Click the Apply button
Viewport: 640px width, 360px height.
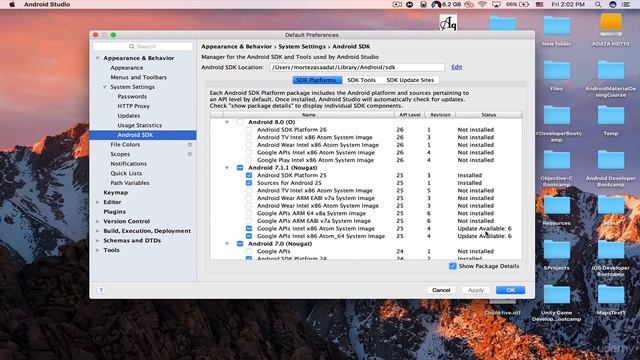click(x=476, y=290)
